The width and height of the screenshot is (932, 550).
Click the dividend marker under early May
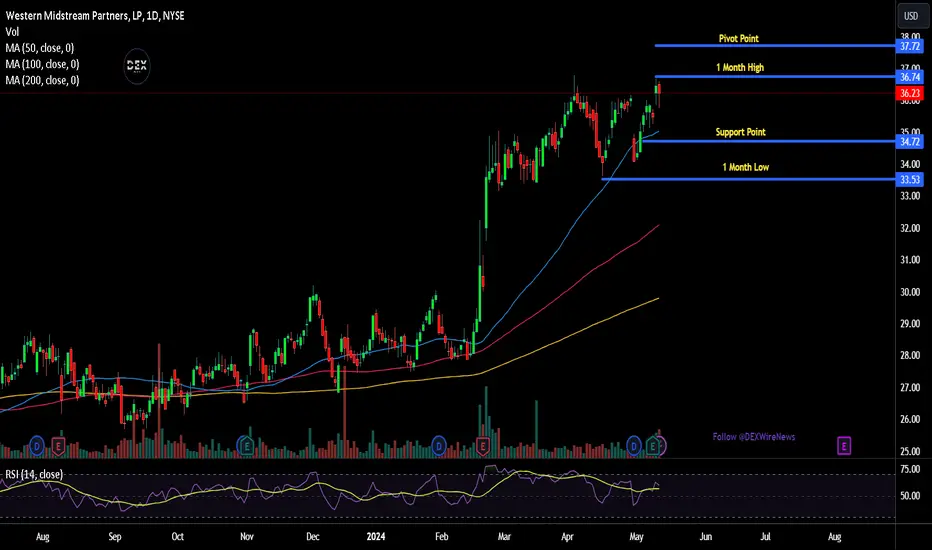[634, 445]
